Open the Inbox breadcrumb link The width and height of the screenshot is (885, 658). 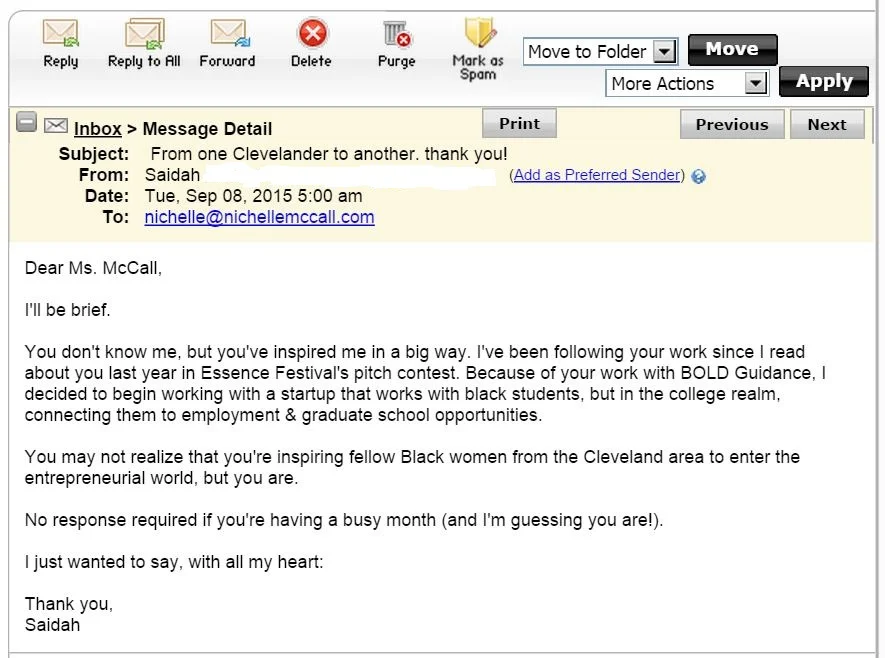(x=97, y=129)
